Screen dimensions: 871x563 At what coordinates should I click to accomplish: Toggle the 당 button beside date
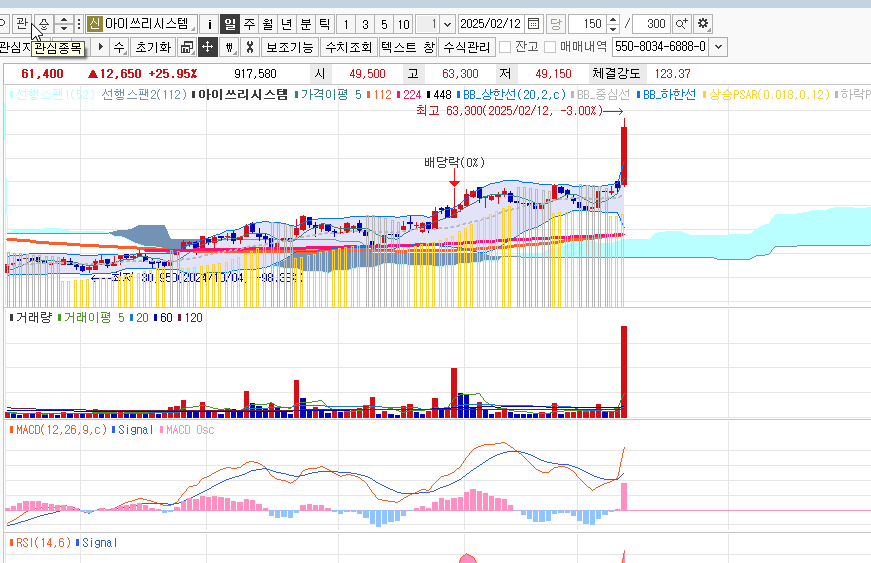[x=556, y=23]
